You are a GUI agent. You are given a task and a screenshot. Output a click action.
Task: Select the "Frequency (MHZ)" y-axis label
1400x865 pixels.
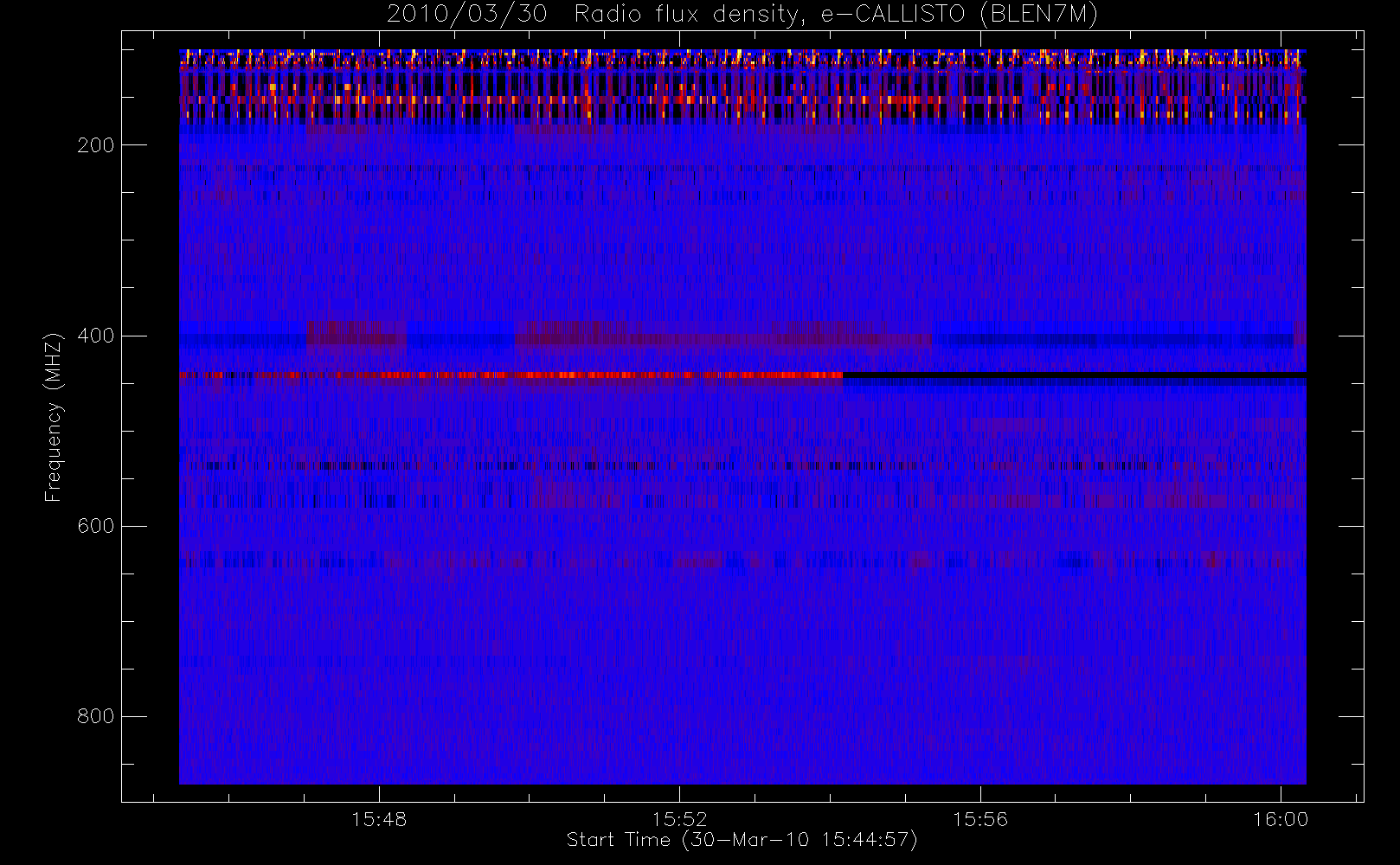[x=54, y=417]
